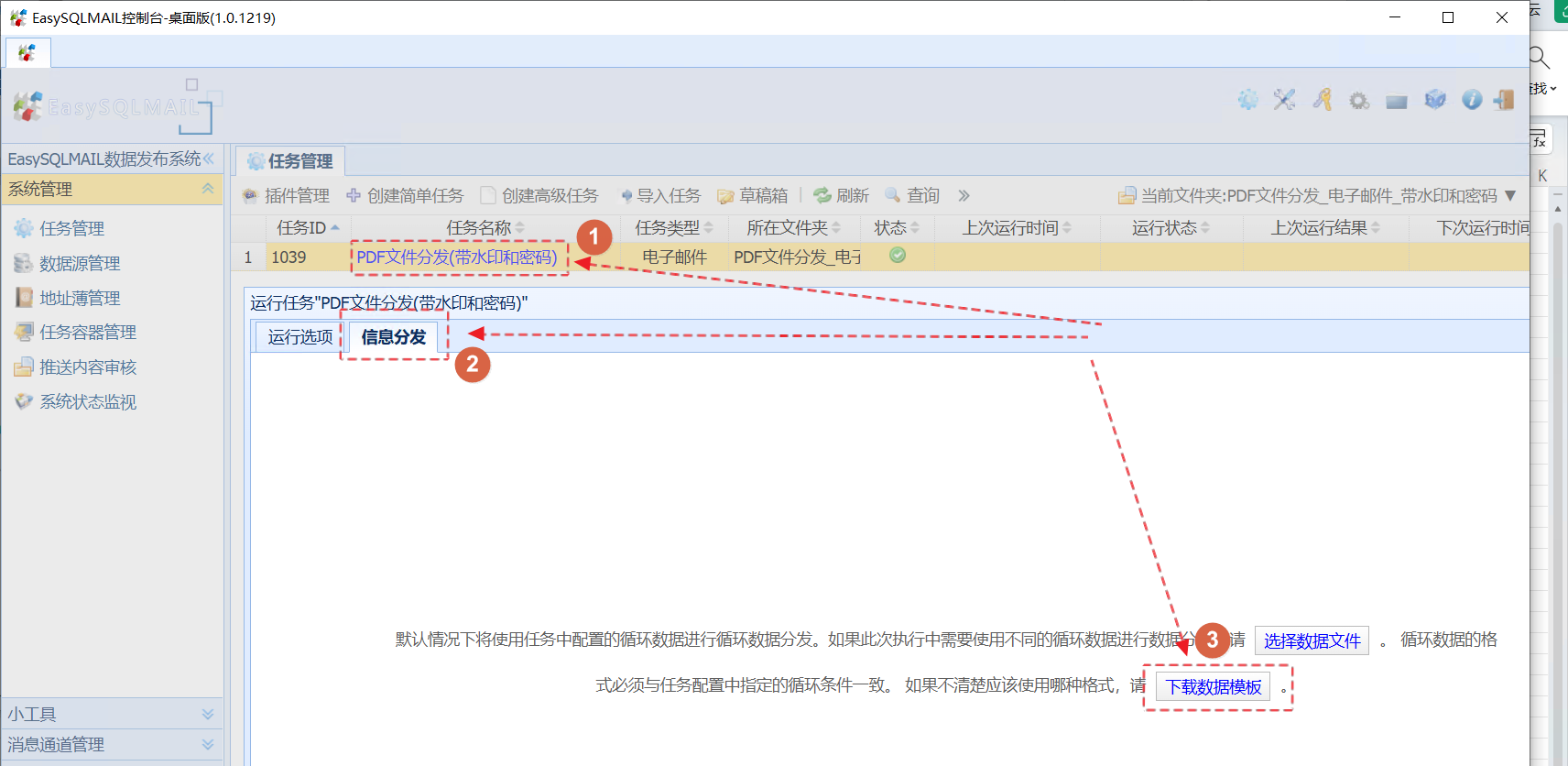Click the home tab icon under title bar

coord(27,53)
